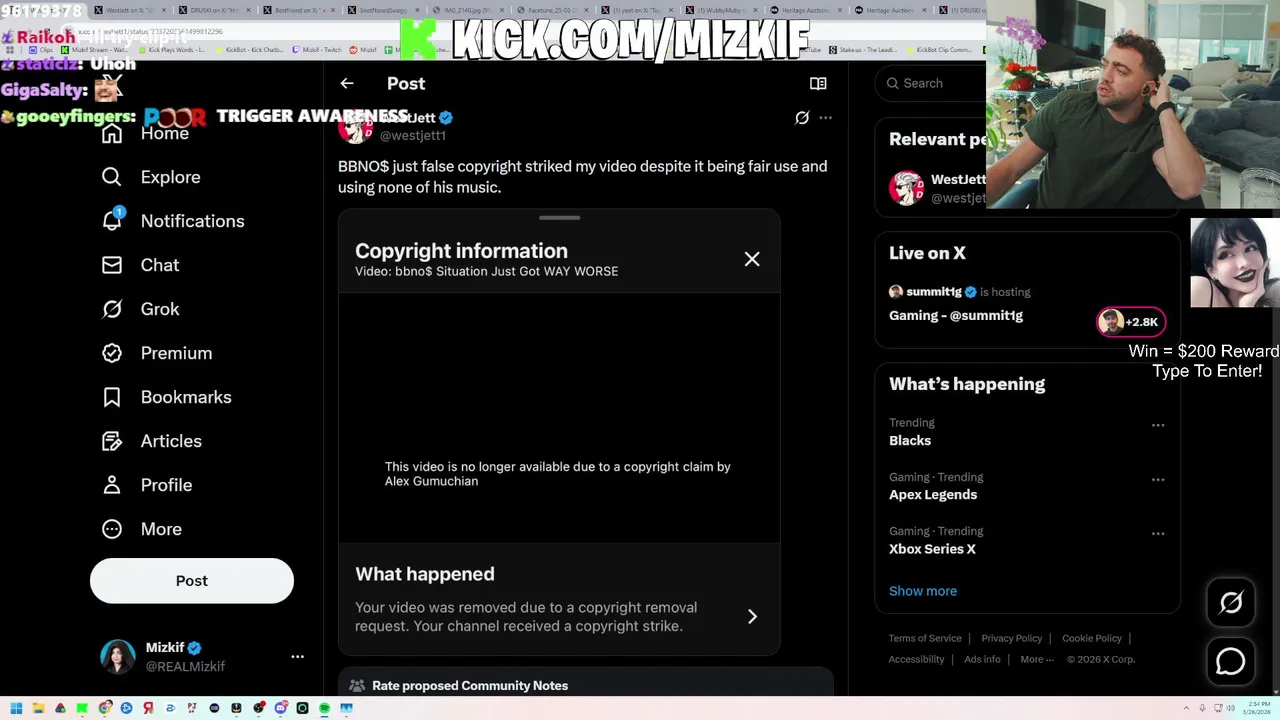Open Windows Start menu
Screen dimensions: 1280x720
pos(16,708)
